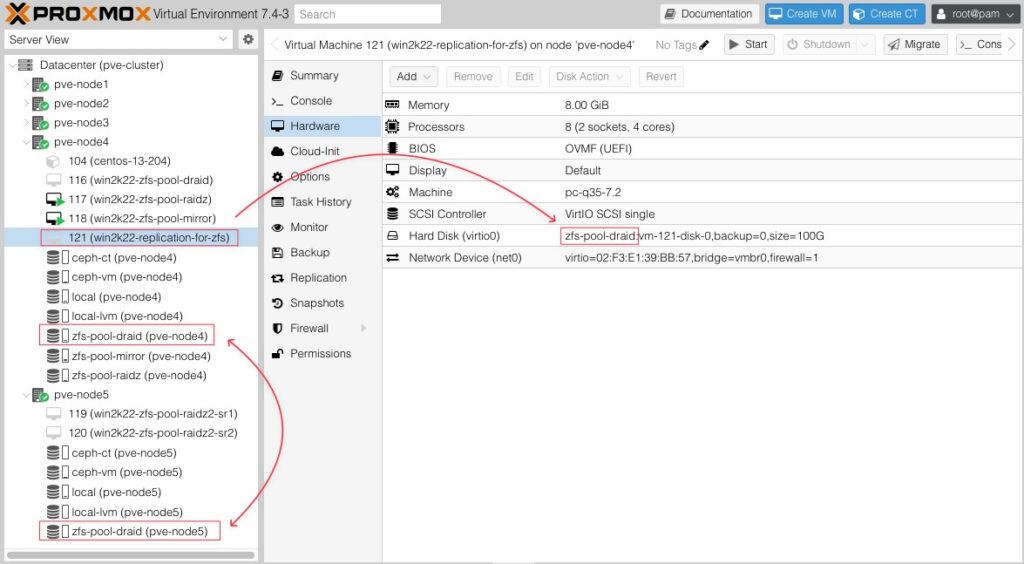Click the Documentation book icon
This screenshot has height=564, width=1024.
pyautogui.click(x=669, y=14)
